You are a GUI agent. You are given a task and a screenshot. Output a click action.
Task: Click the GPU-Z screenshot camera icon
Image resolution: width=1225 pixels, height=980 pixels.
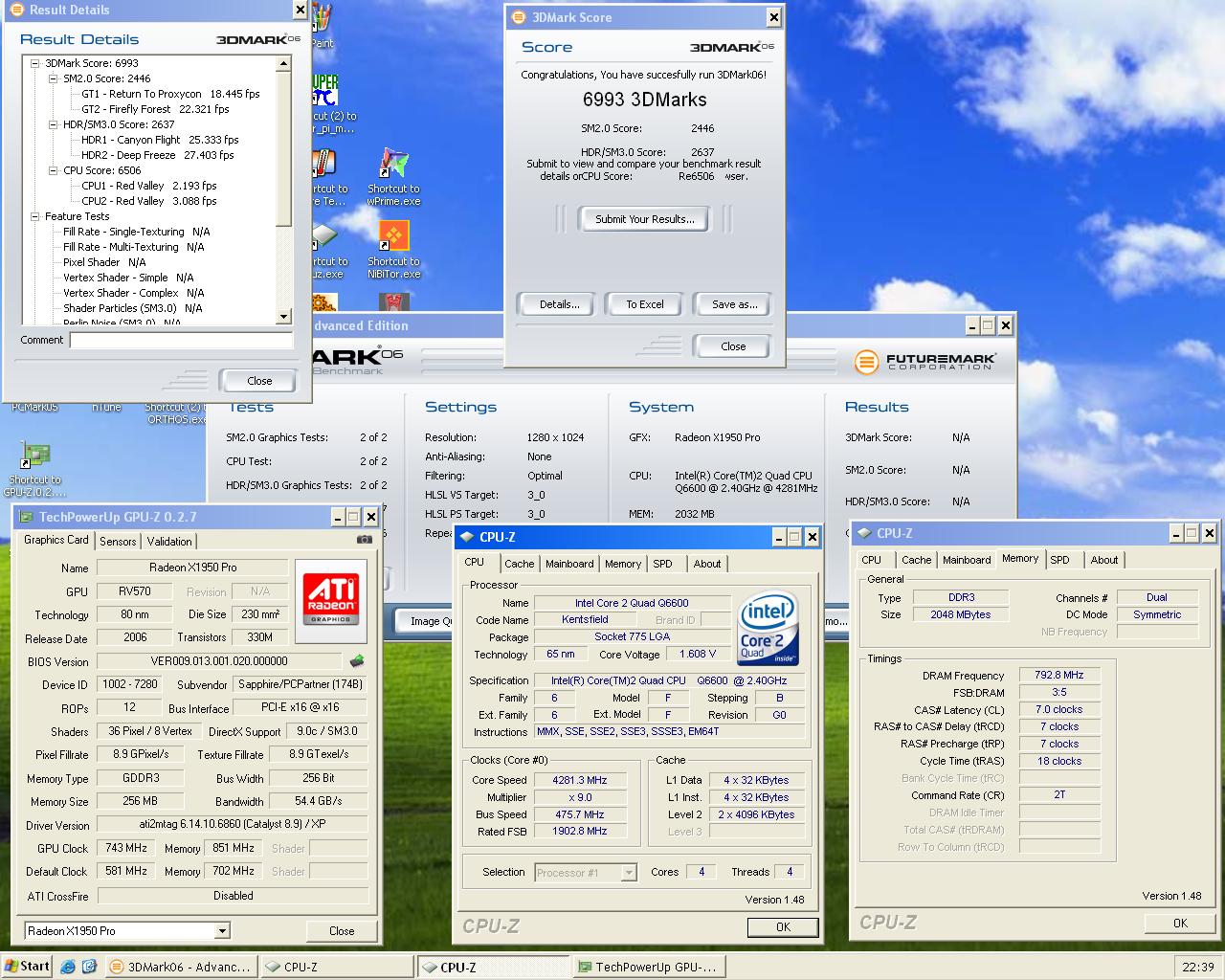coord(364,540)
